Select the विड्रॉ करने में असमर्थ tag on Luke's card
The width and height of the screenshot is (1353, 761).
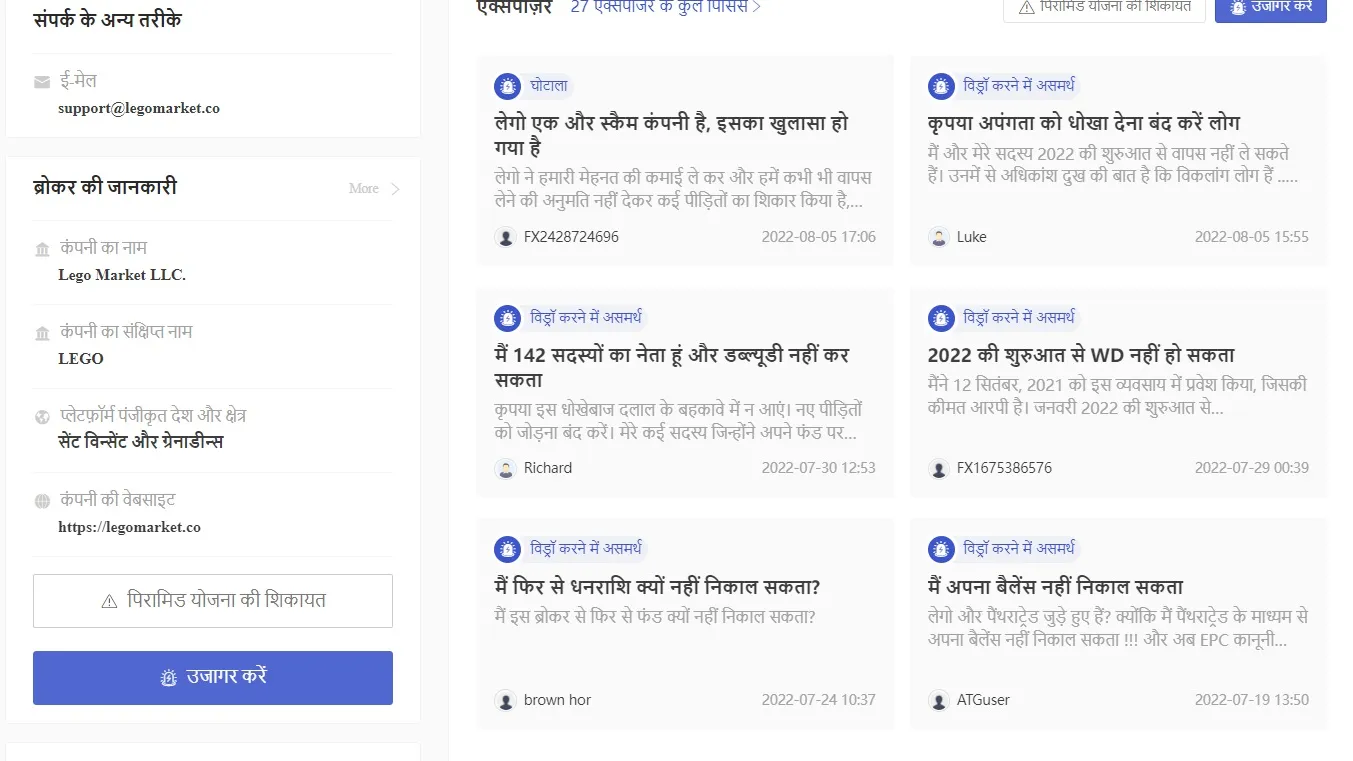pyautogui.click(x=1019, y=86)
